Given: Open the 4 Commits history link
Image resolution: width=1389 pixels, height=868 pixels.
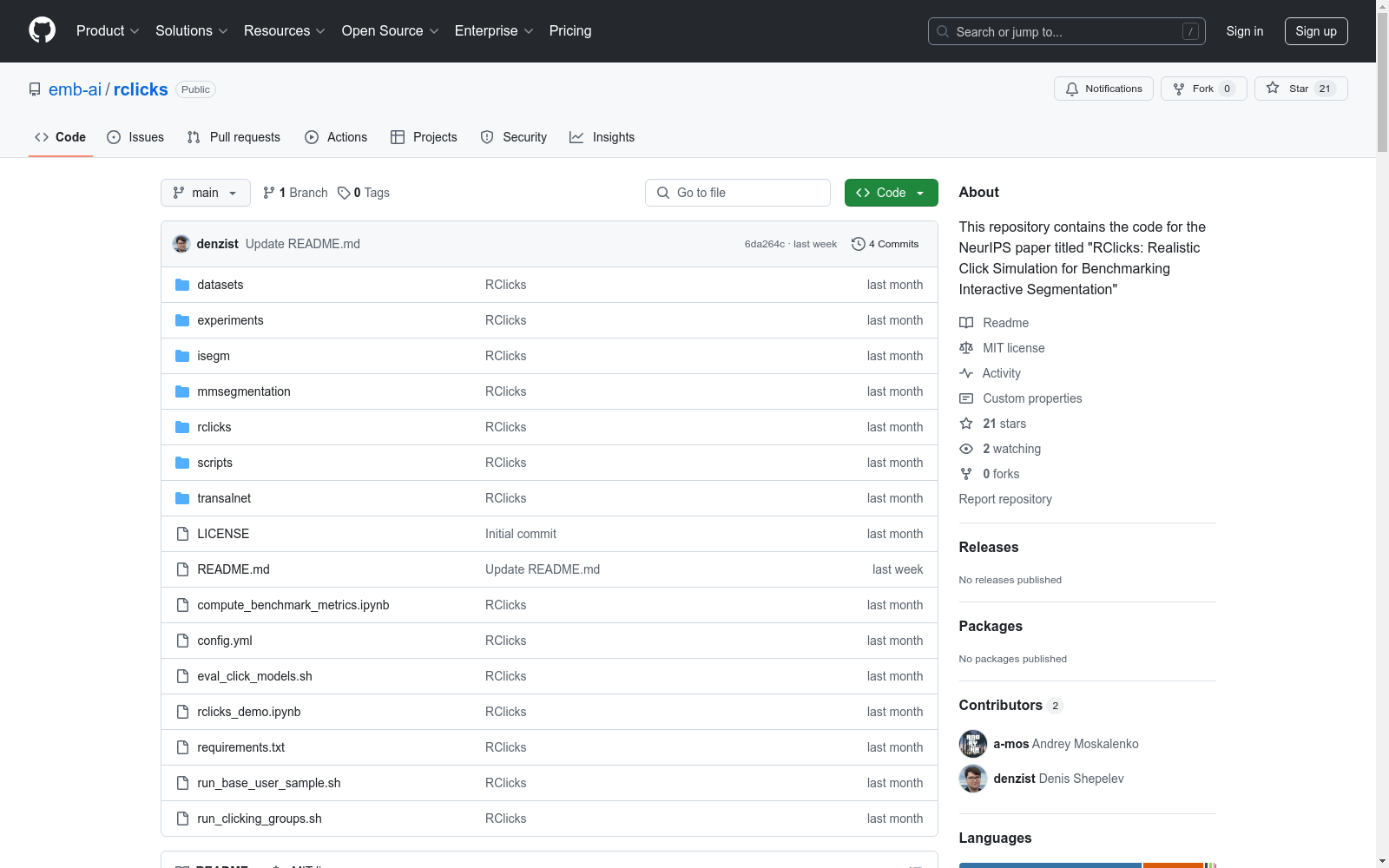Looking at the screenshot, I should (885, 244).
